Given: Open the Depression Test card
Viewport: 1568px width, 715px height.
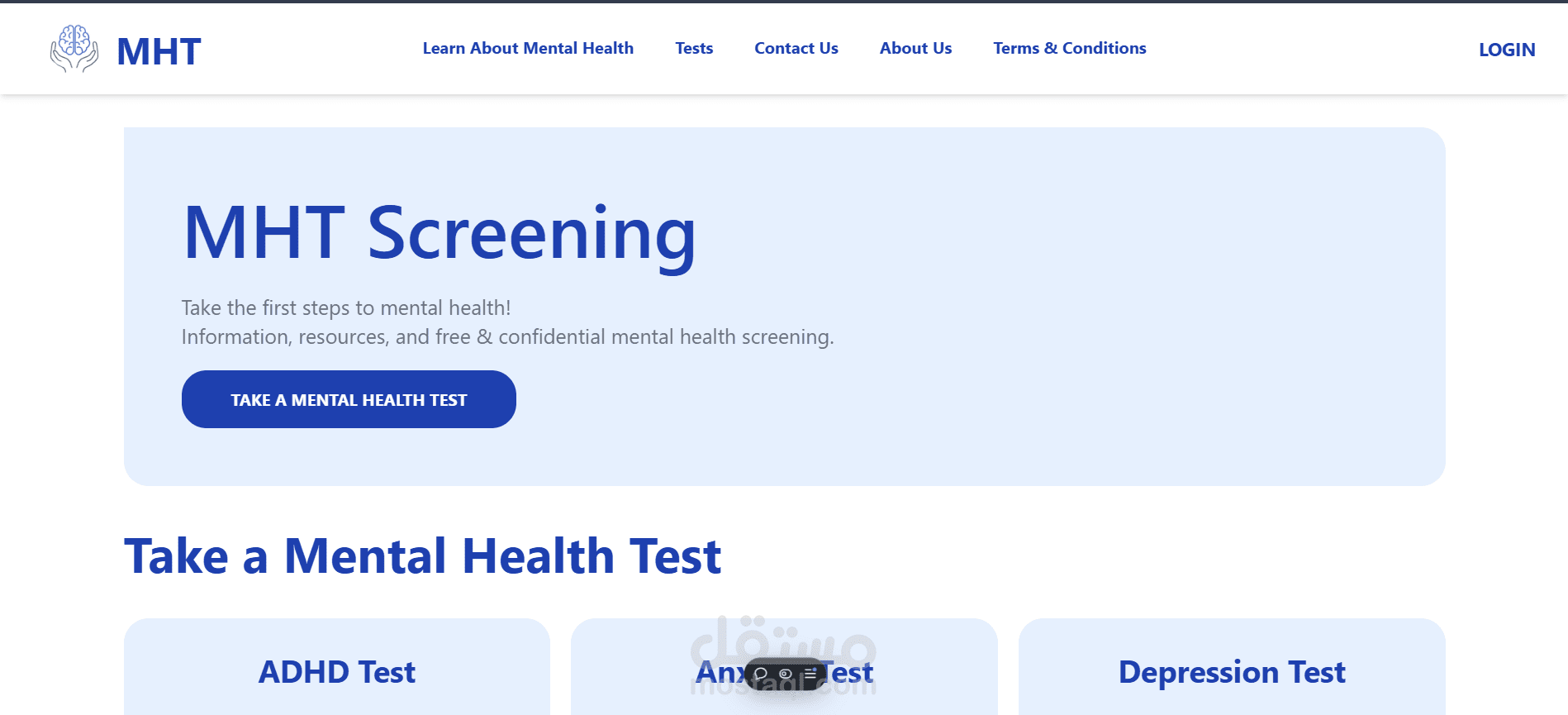Looking at the screenshot, I should [1232, 667].
